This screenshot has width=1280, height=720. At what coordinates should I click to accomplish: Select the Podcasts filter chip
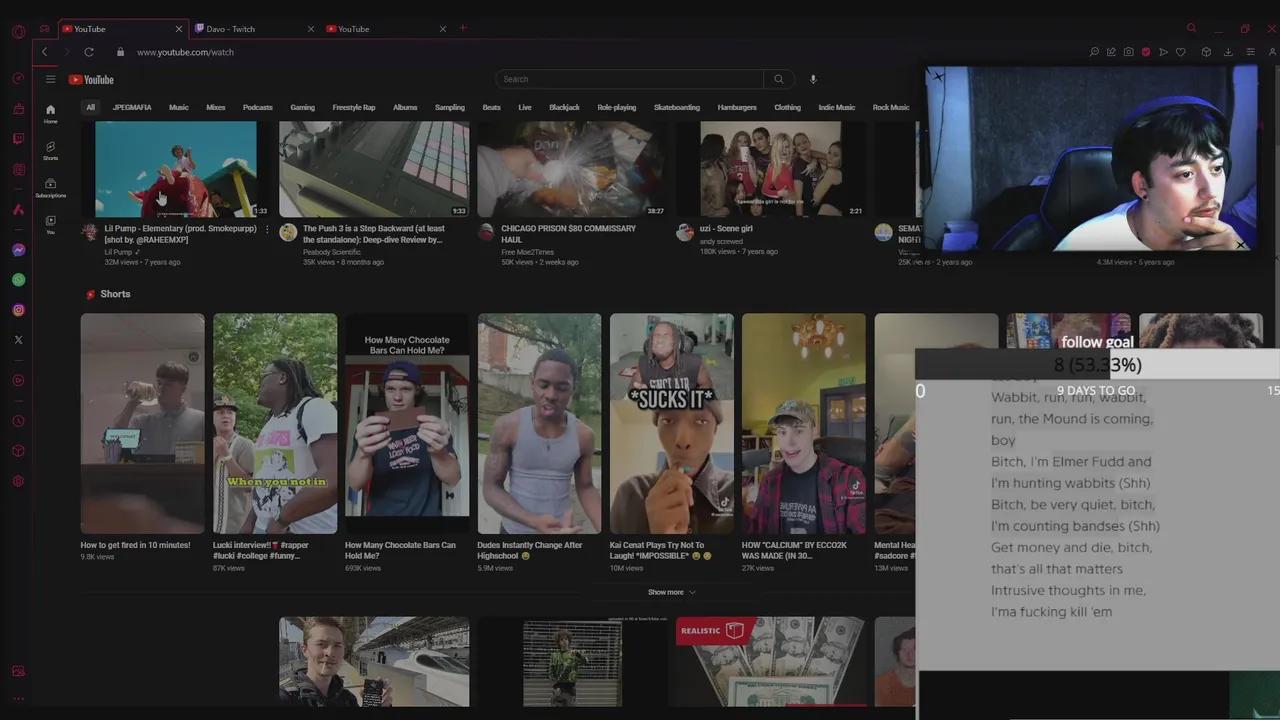coord(257,107)
